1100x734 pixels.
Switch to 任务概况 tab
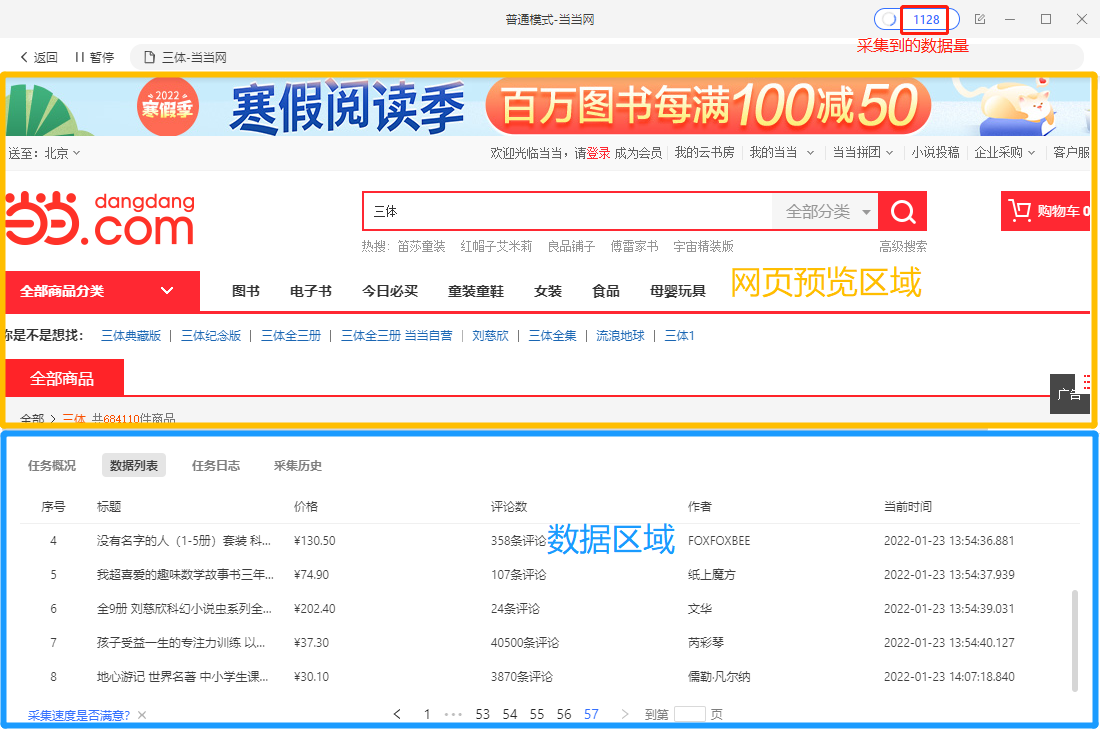pos(52,465)
